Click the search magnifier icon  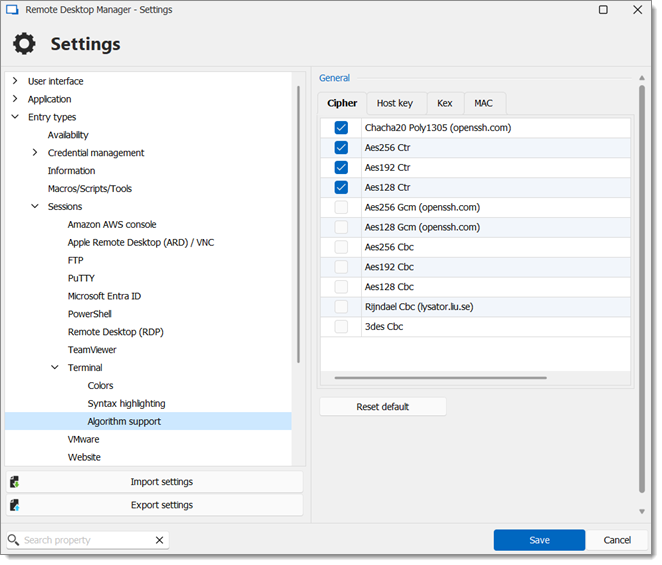13,540
